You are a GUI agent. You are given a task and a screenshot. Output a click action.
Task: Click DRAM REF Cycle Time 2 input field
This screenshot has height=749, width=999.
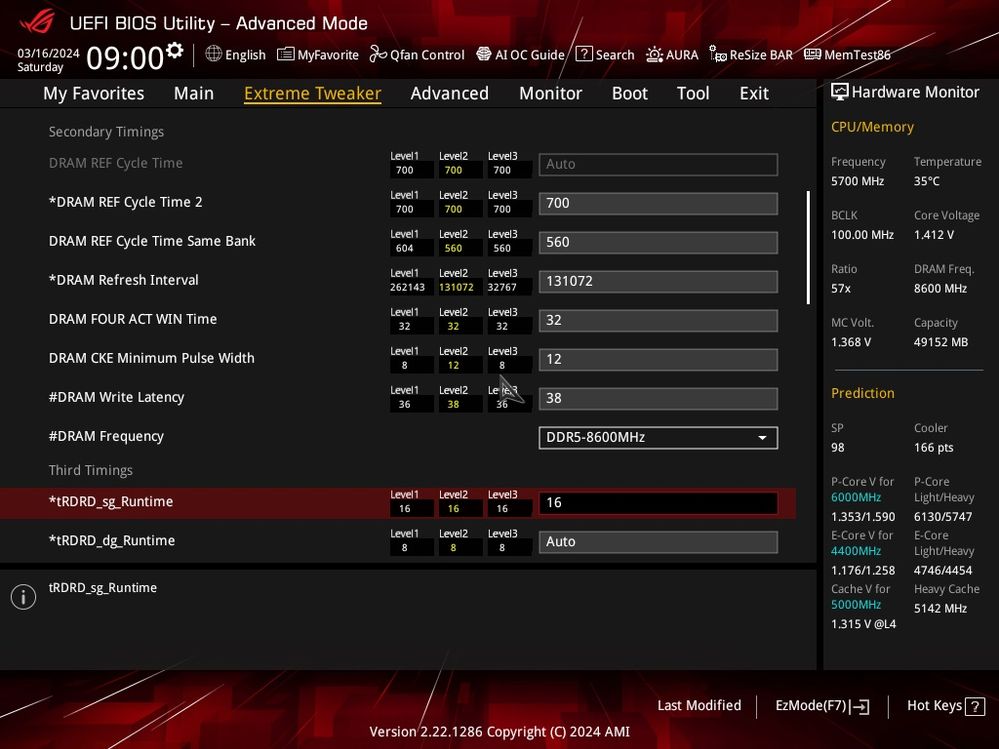click(x=658, y=203)
